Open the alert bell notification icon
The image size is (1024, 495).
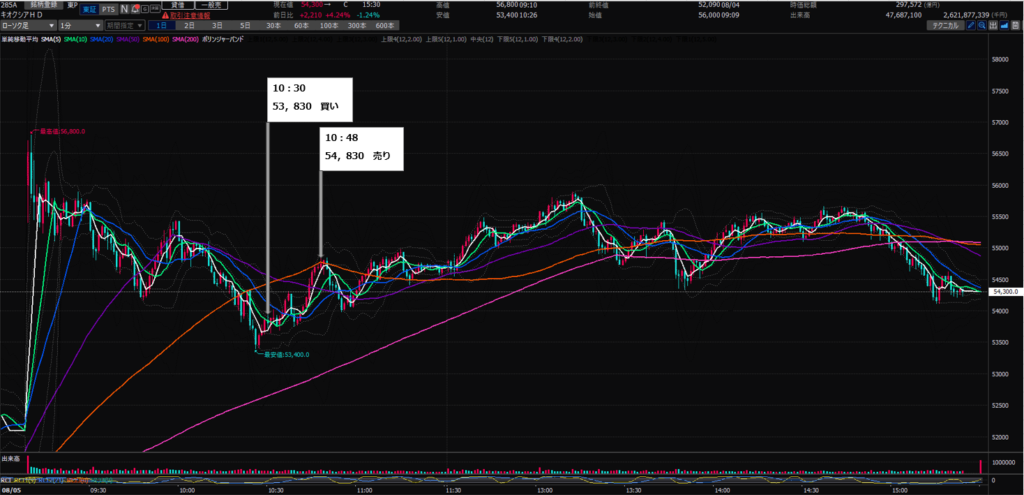tap(135, 9)
